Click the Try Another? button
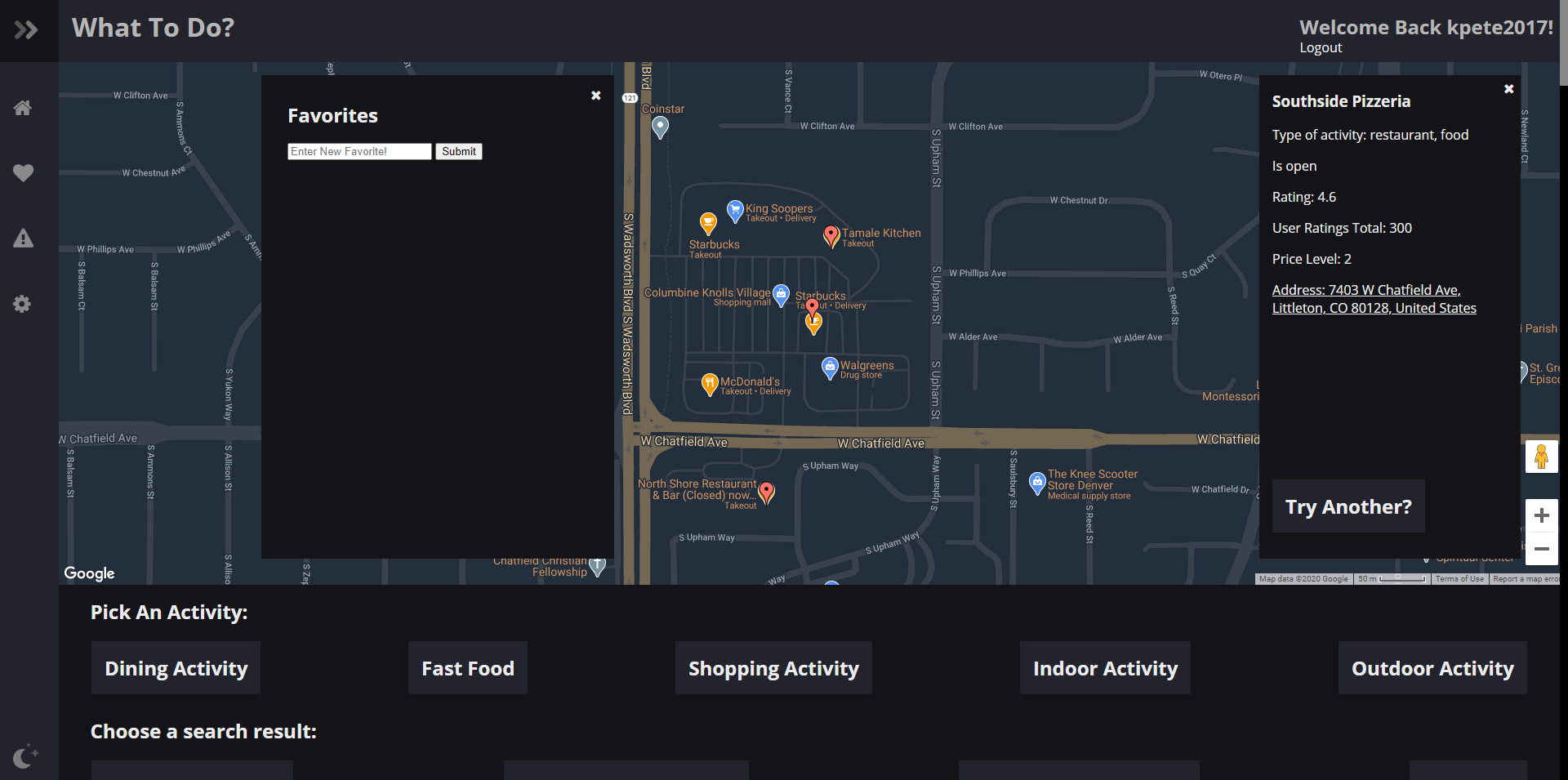This screenshot has width=1568, height=780. coord(1348,506)
